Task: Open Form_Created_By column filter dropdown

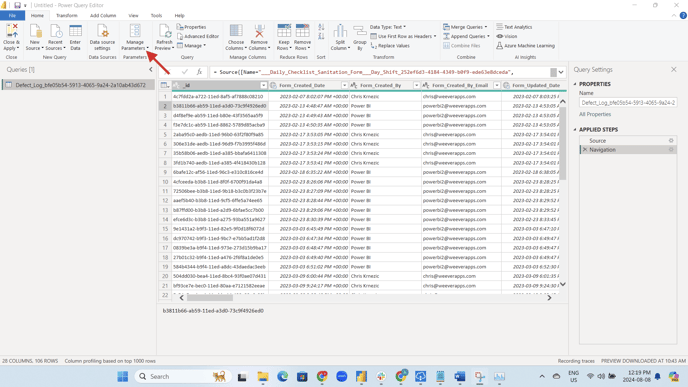Action: [x=416, y=85]
